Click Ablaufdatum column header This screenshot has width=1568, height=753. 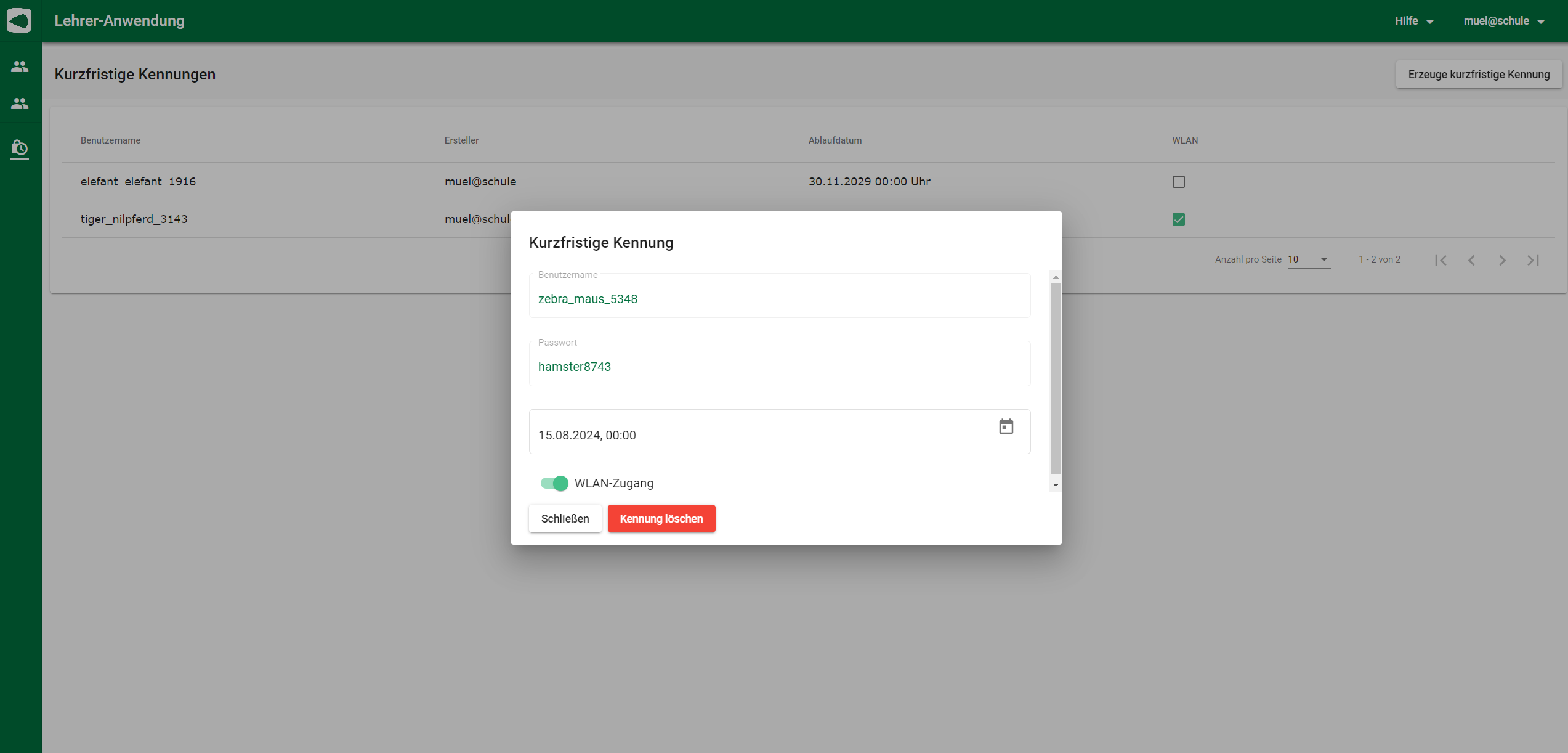pyautogui.click(x=835, y=140)
